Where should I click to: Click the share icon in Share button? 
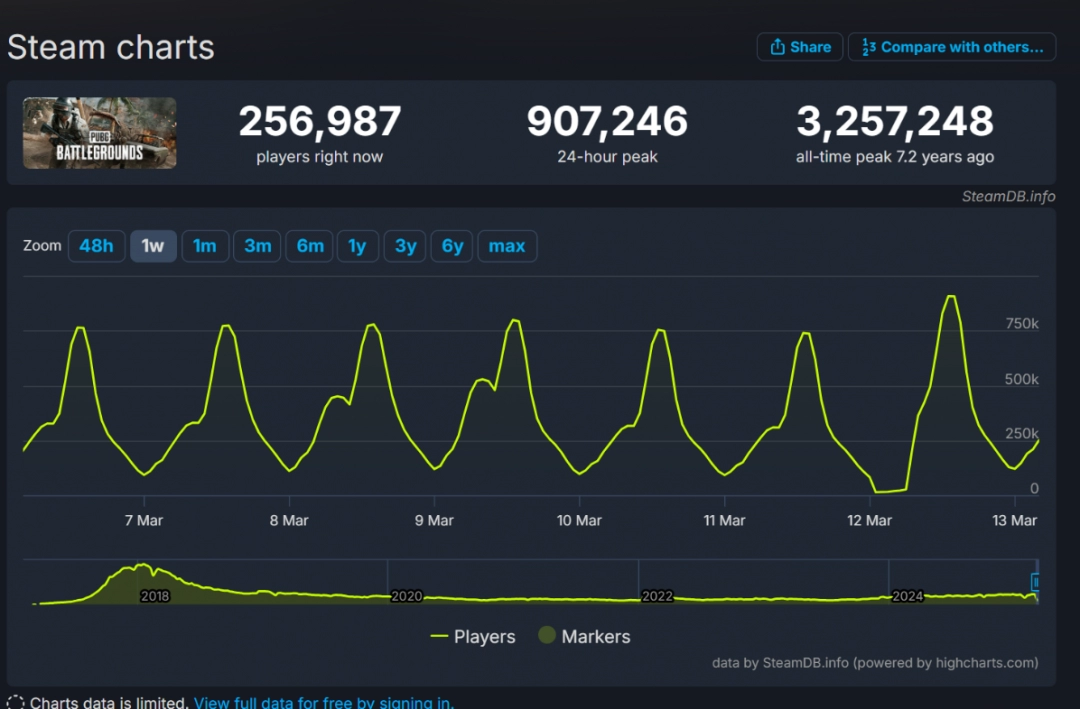[777, 47]
